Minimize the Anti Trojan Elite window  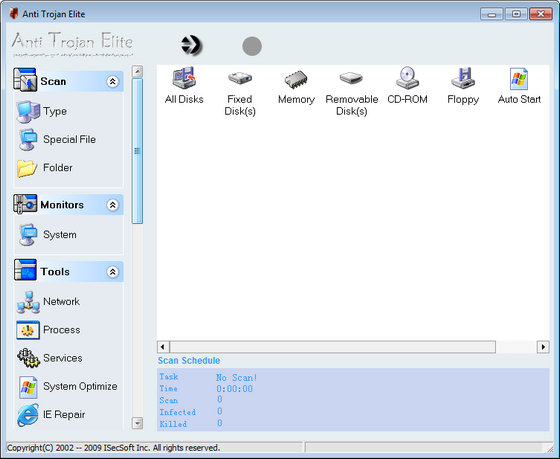click(492, 14)
